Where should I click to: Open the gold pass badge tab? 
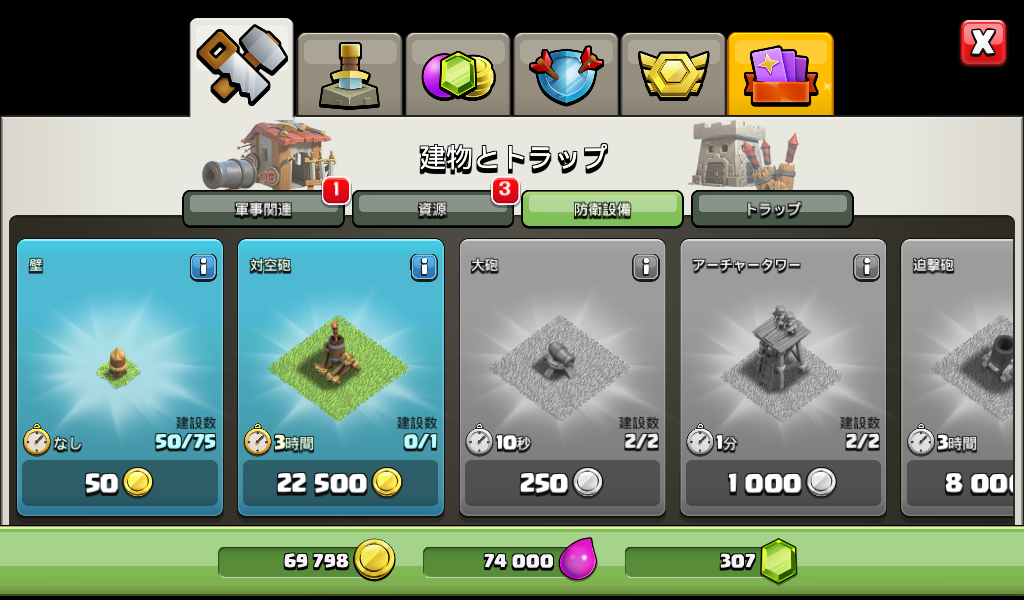[x=673, y=74]
